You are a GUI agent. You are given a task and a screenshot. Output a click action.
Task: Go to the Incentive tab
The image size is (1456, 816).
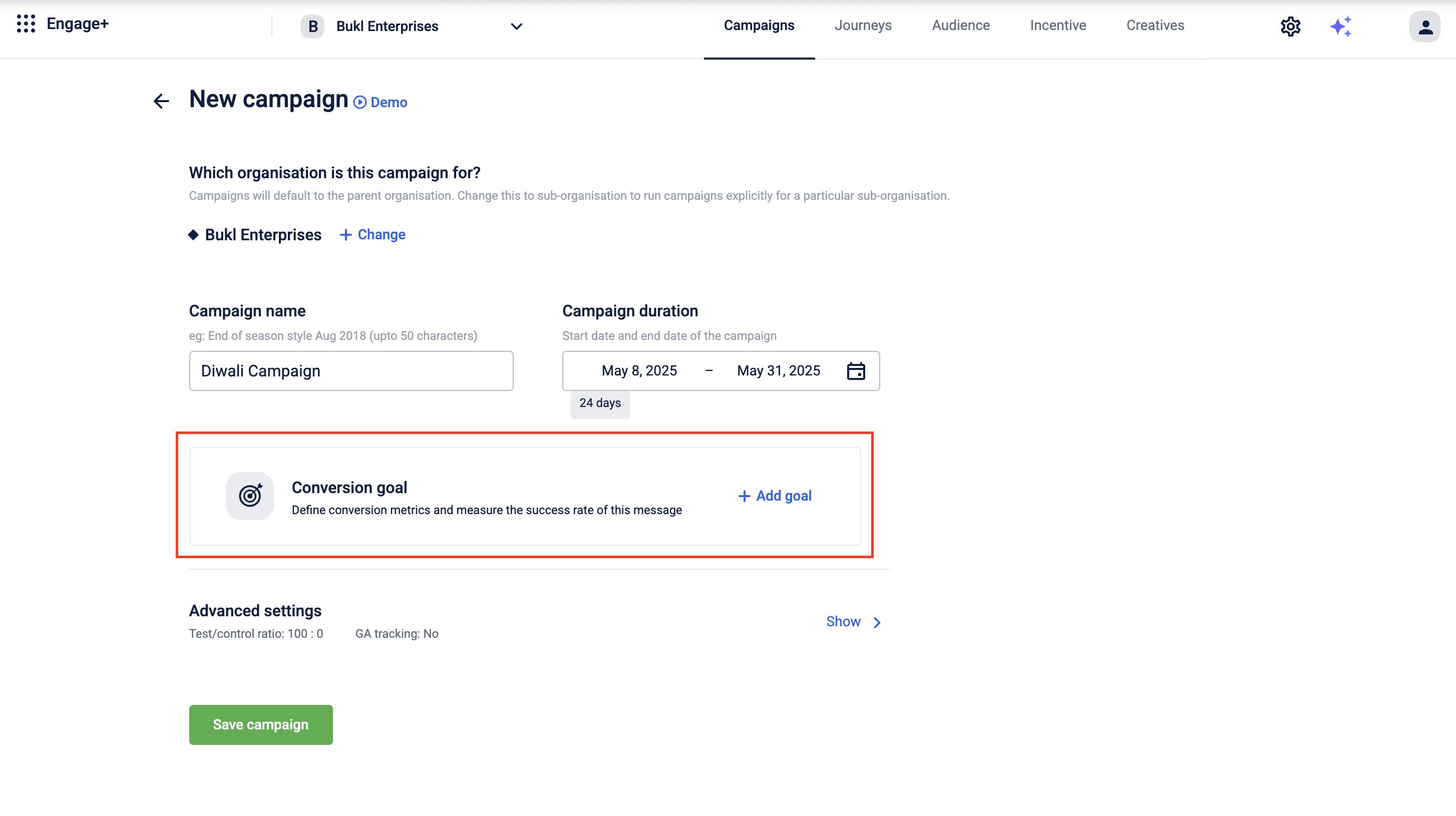(x=1057, y=26)
